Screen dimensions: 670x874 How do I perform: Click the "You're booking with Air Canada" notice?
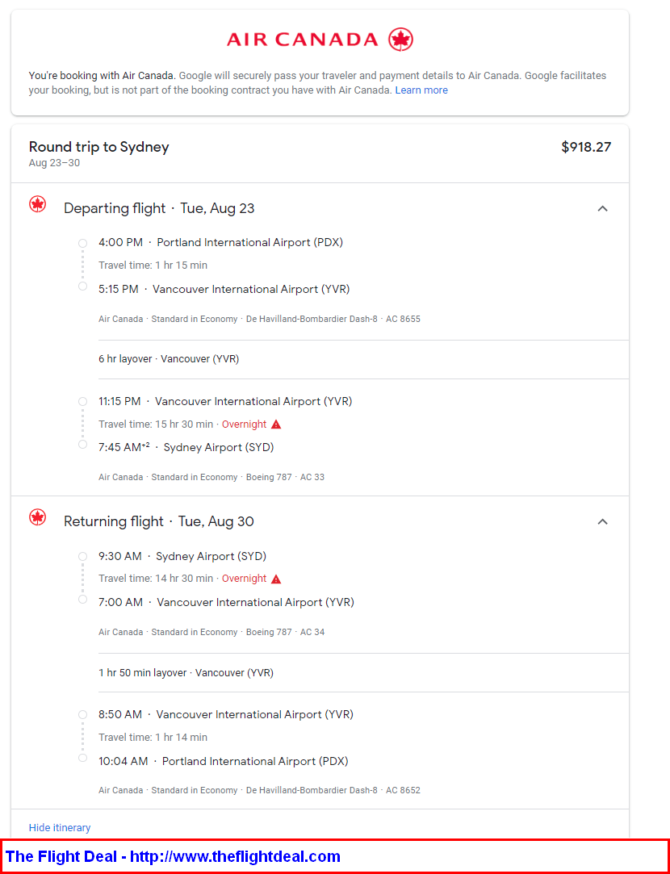(317, 82)
